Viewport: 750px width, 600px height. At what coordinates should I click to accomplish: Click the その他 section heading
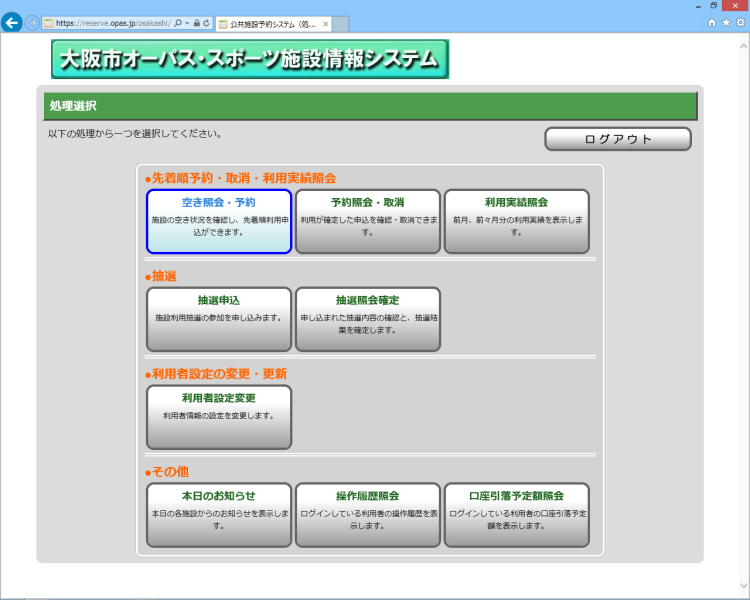click(167, 472)
